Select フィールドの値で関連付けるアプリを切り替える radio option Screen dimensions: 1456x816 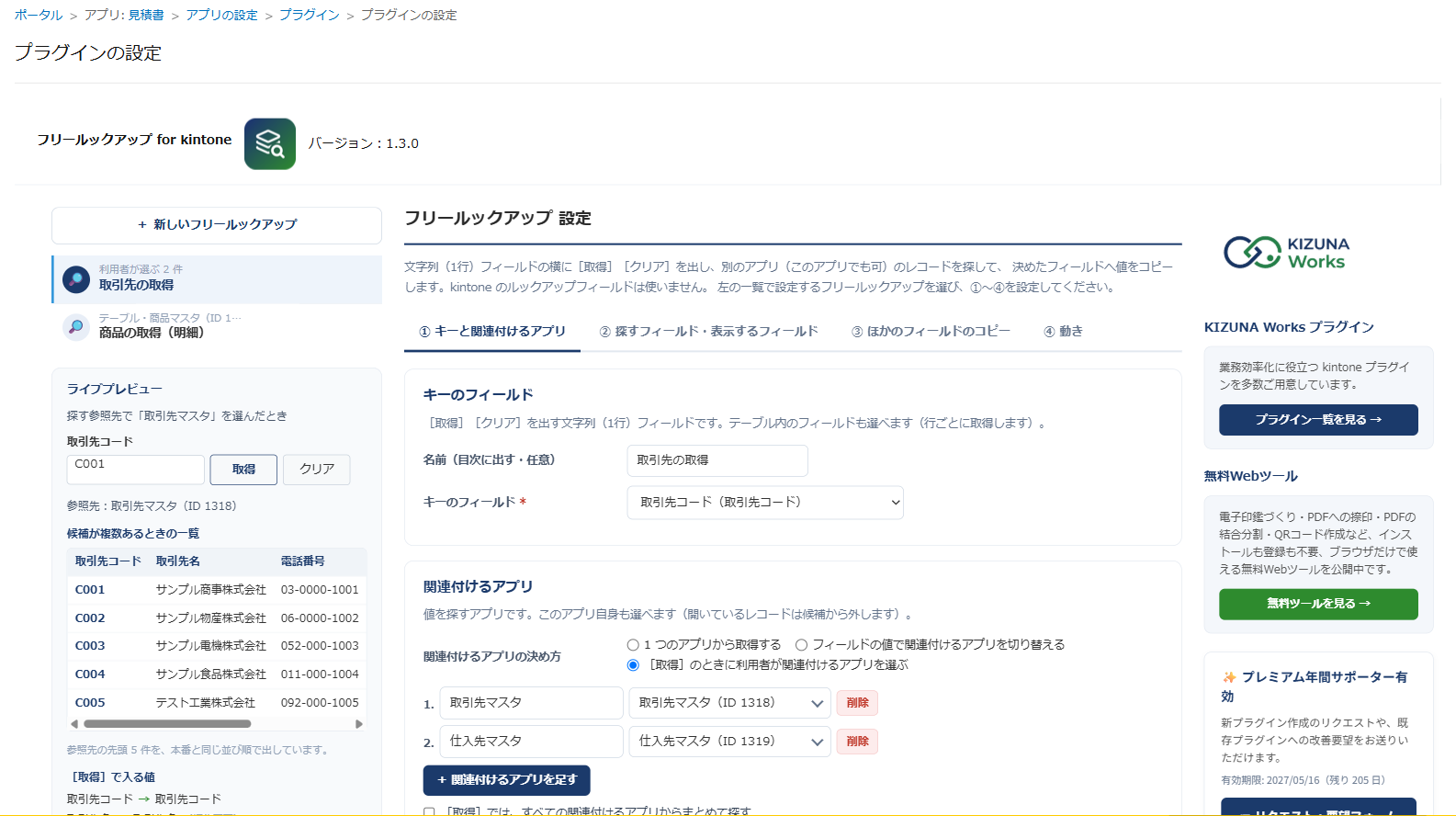802,645
